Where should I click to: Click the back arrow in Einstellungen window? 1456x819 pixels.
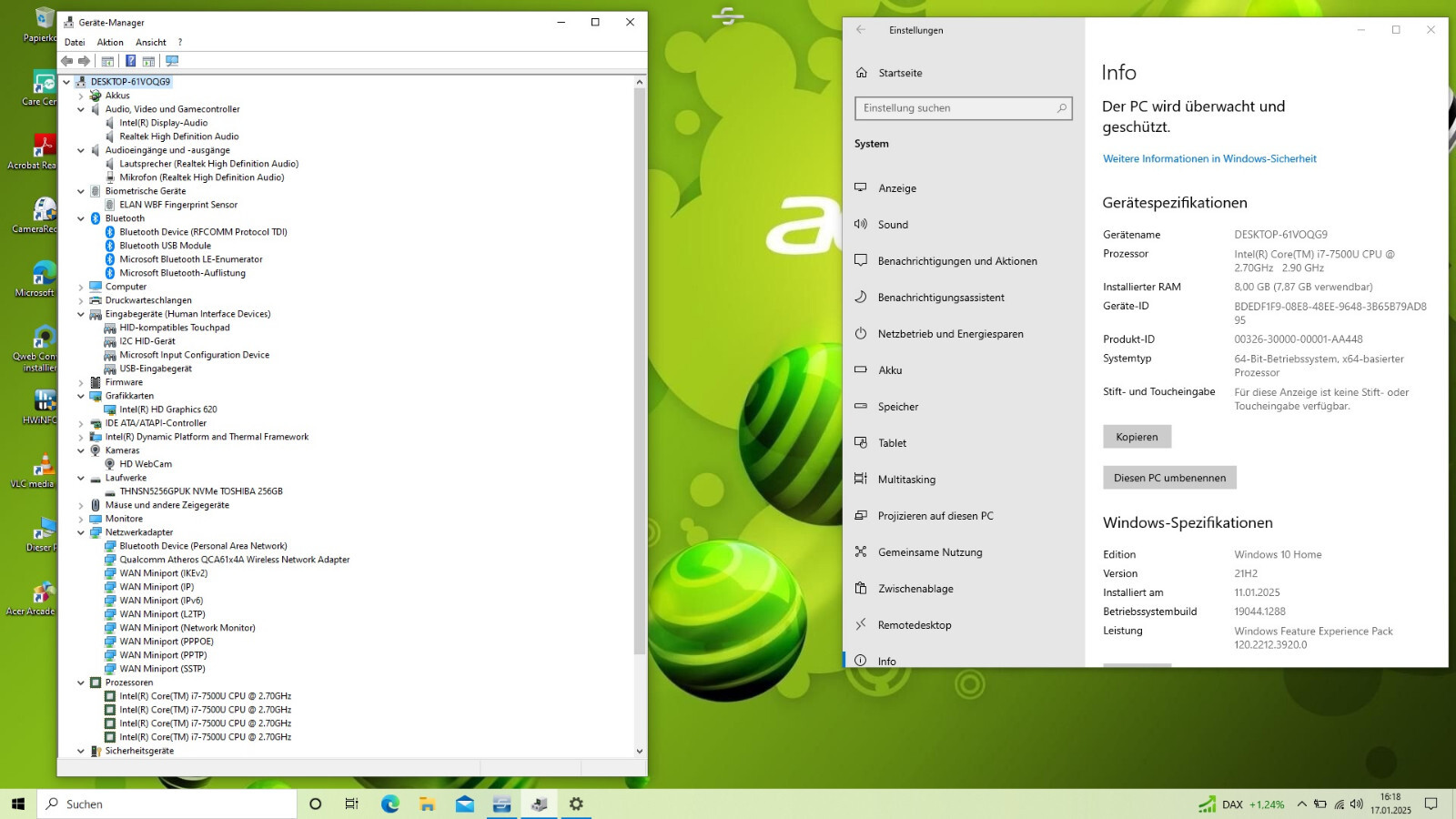coord(861,30)
